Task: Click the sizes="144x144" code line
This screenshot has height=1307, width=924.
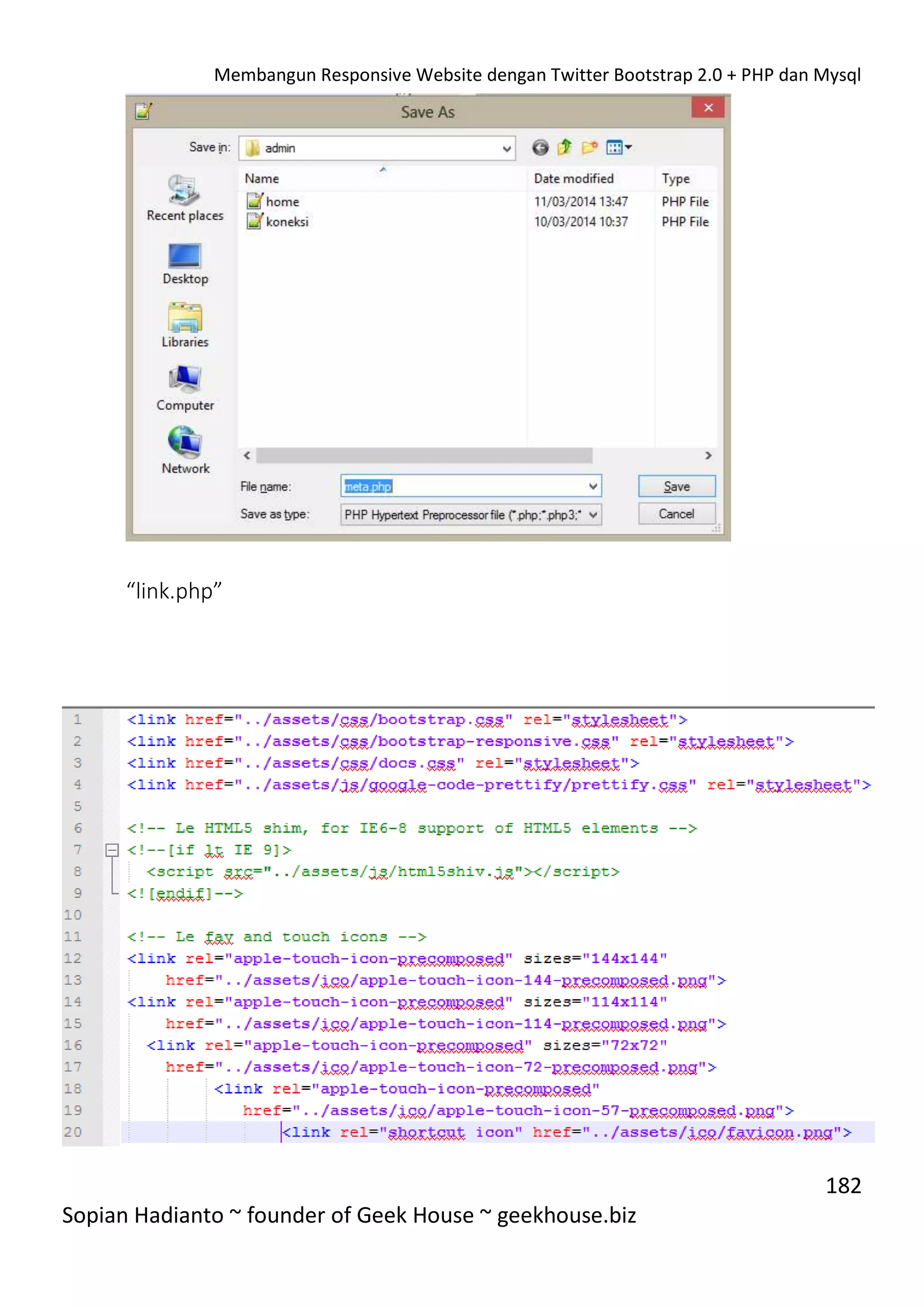Action: tap(397, 958)
